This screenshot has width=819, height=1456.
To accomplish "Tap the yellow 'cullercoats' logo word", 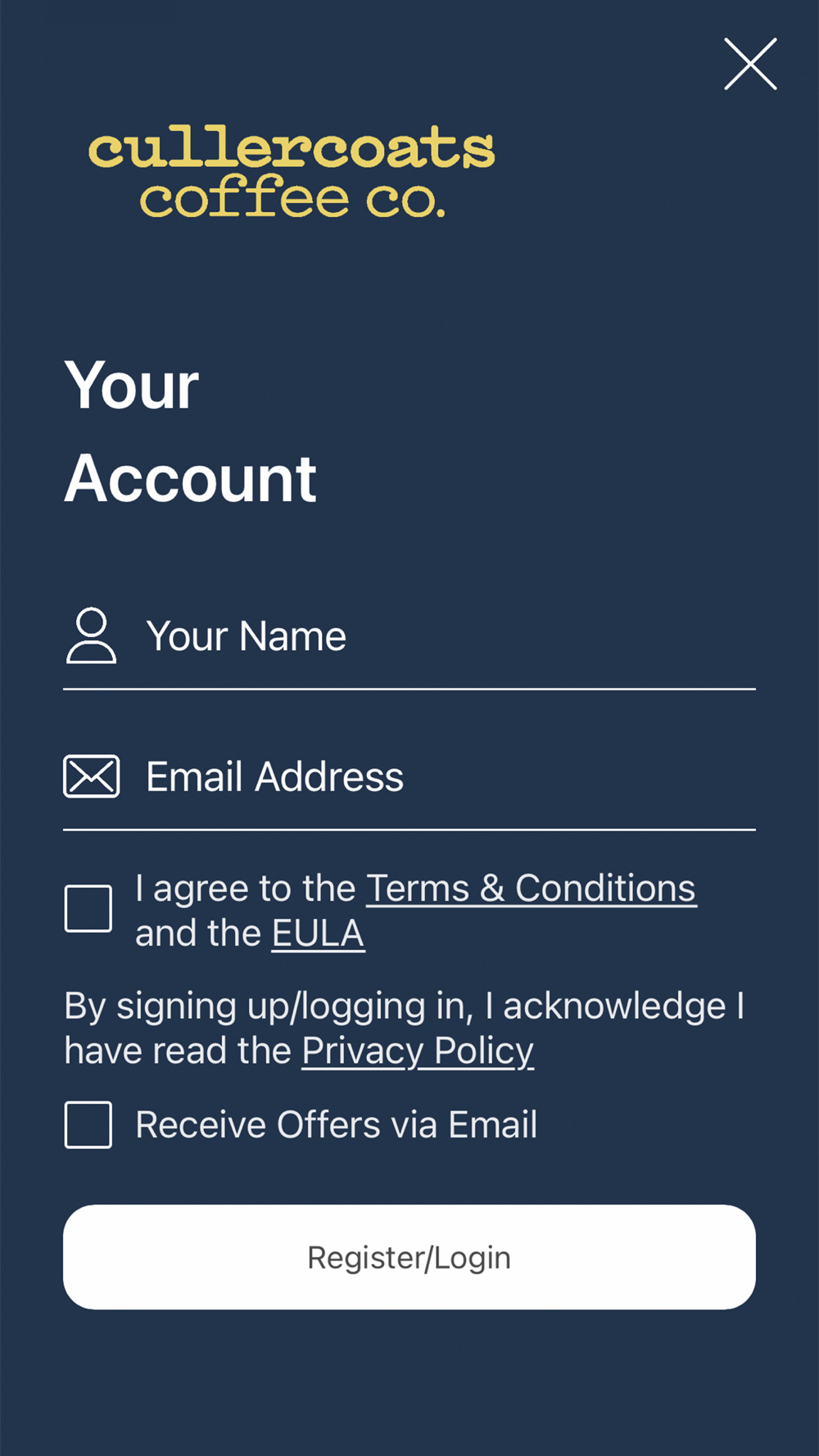I will [292, 148].
